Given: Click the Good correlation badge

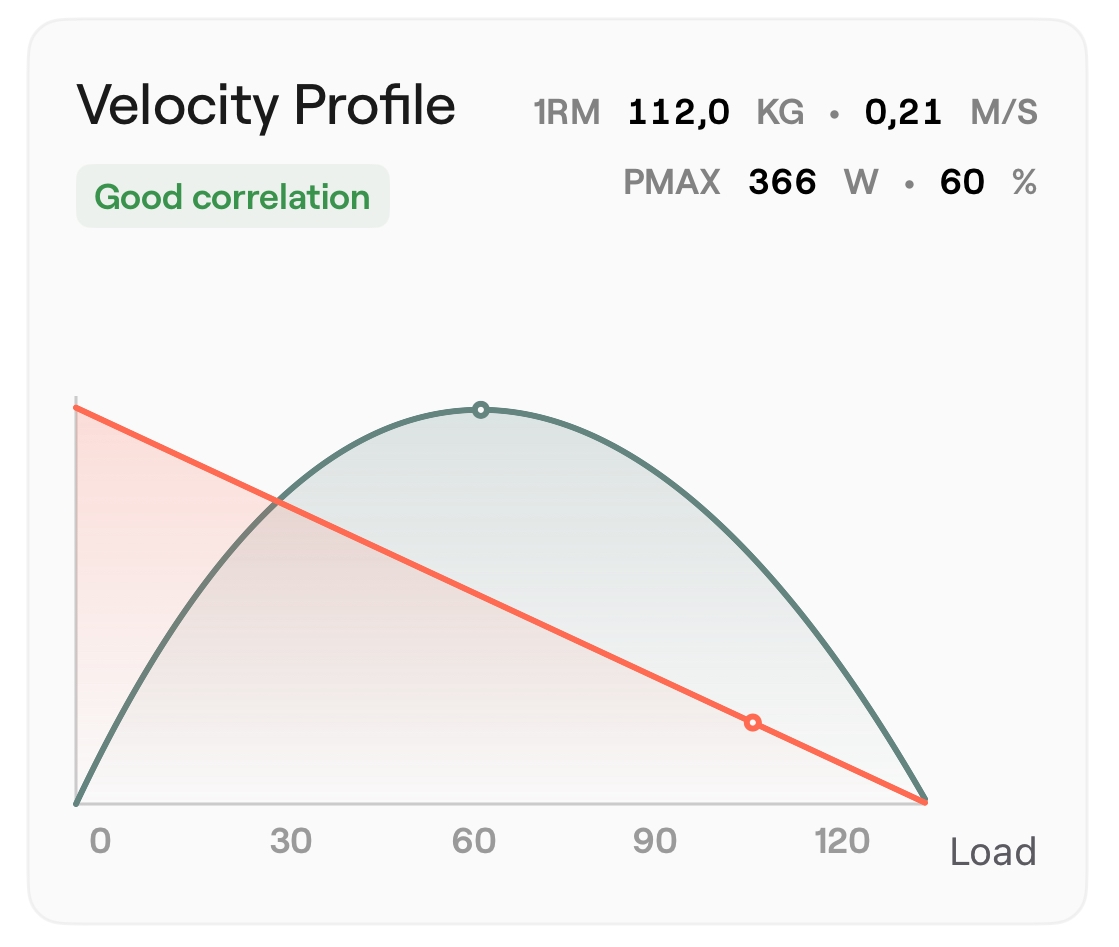Looking at the screenshot, I should pos(232,197).
